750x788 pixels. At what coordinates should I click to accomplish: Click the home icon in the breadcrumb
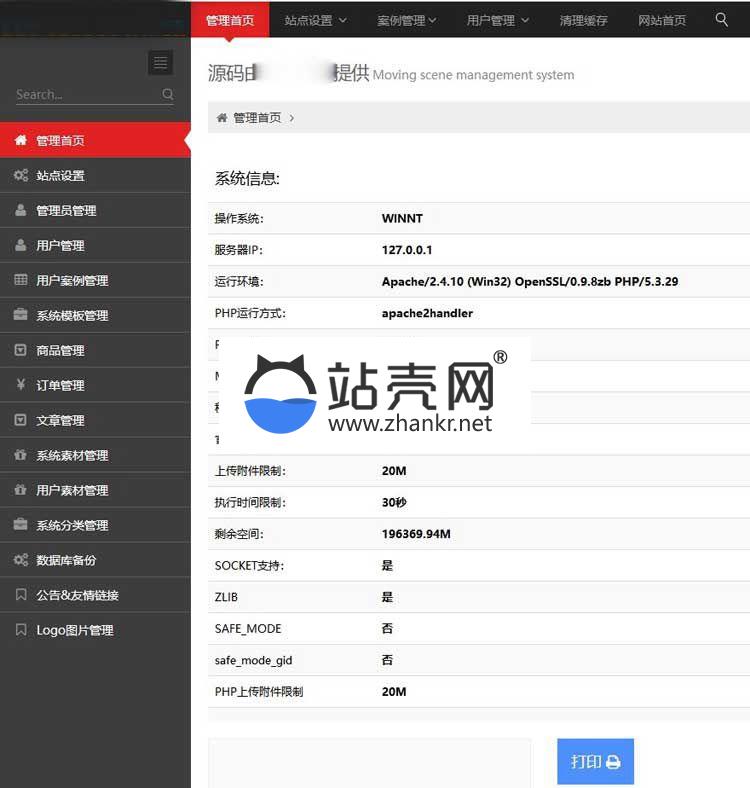(x=222, y=118)
